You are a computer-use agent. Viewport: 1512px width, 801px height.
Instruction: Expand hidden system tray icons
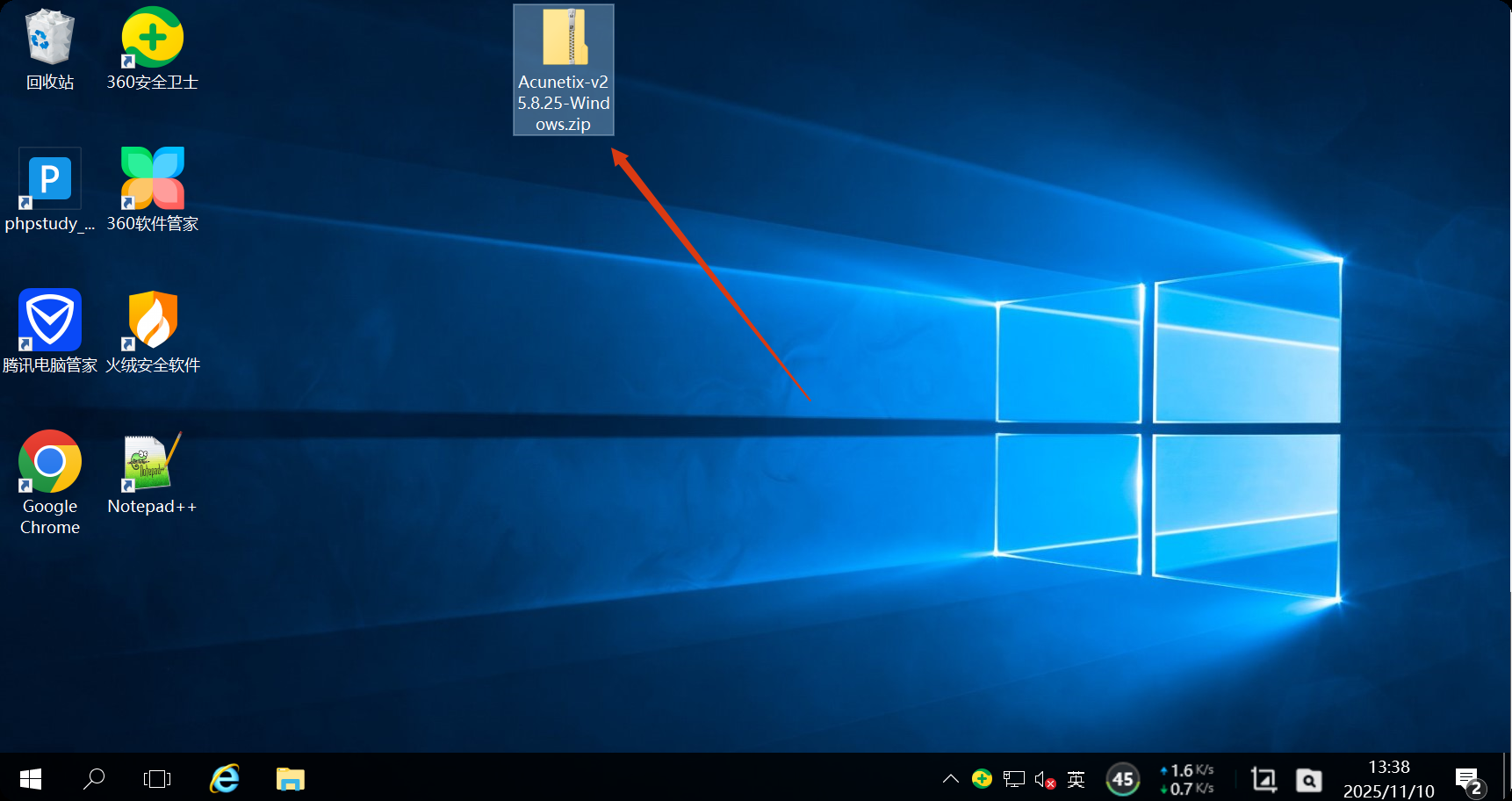click(x=950, y=779)
